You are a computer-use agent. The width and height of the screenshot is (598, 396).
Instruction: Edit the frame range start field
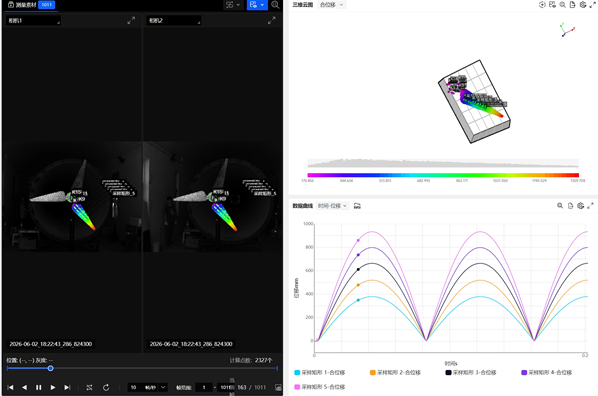coord(204,387)
